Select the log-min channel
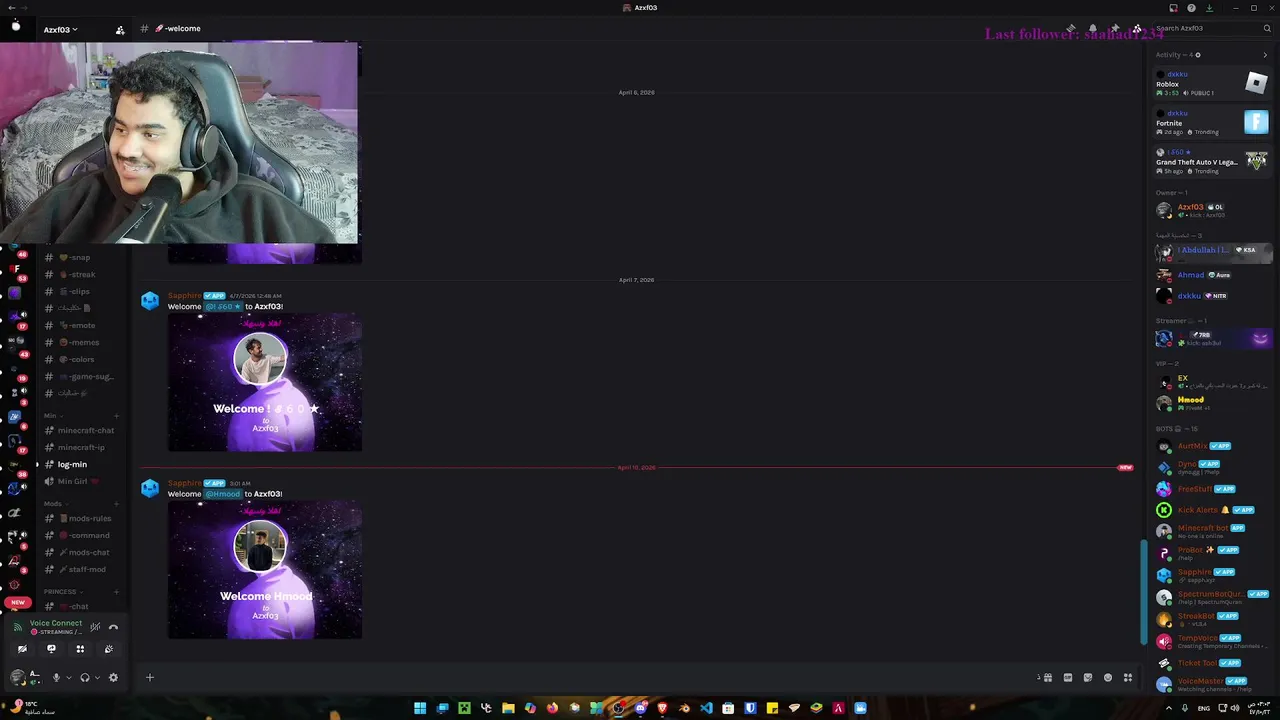Image resolution: width=1280 pixels, height=720 pixels. [x=83, y=464]
